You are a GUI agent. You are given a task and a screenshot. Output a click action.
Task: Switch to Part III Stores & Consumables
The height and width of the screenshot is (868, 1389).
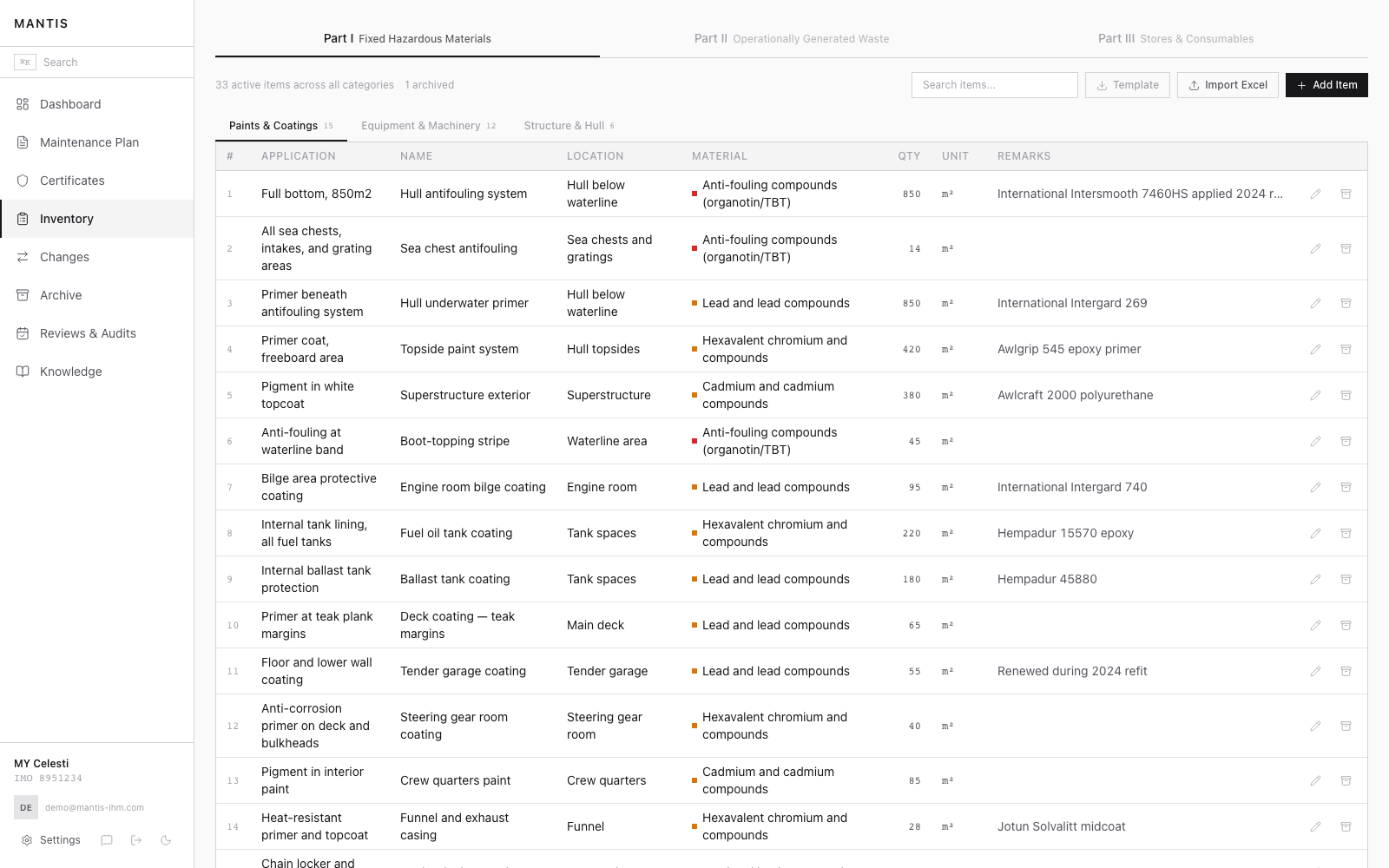(x=1175, y=38)
